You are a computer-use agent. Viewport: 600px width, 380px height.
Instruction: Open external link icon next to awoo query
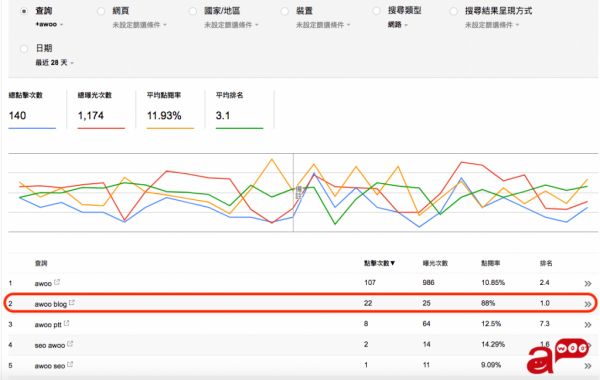(x=57, y=282)
